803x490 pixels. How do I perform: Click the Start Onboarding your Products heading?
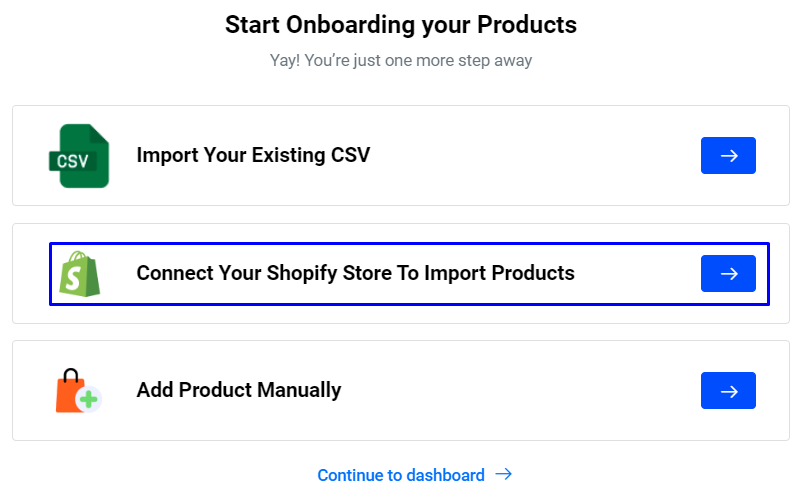click(x=401, y=24)
